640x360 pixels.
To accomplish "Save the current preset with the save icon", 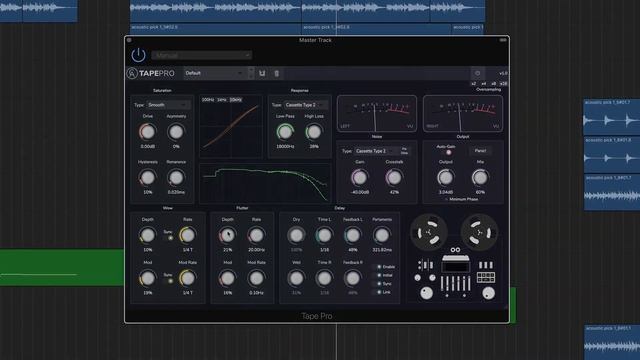I will [262, 73].
